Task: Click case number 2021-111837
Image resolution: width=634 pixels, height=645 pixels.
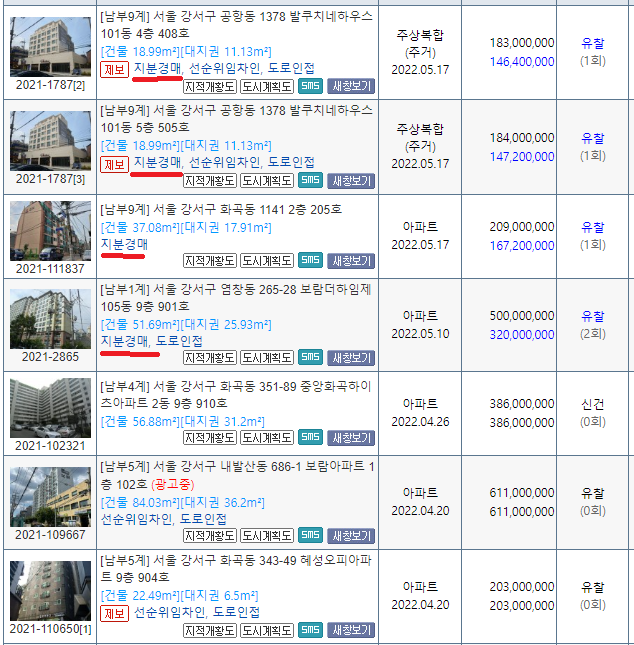Action: [50, 269]
